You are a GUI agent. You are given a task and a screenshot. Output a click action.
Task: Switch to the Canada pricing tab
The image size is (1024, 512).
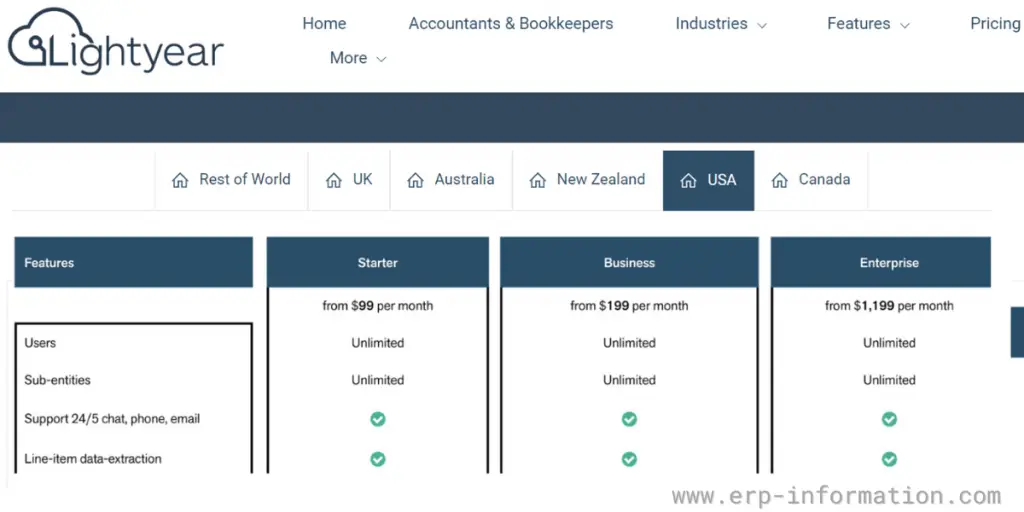811,180
